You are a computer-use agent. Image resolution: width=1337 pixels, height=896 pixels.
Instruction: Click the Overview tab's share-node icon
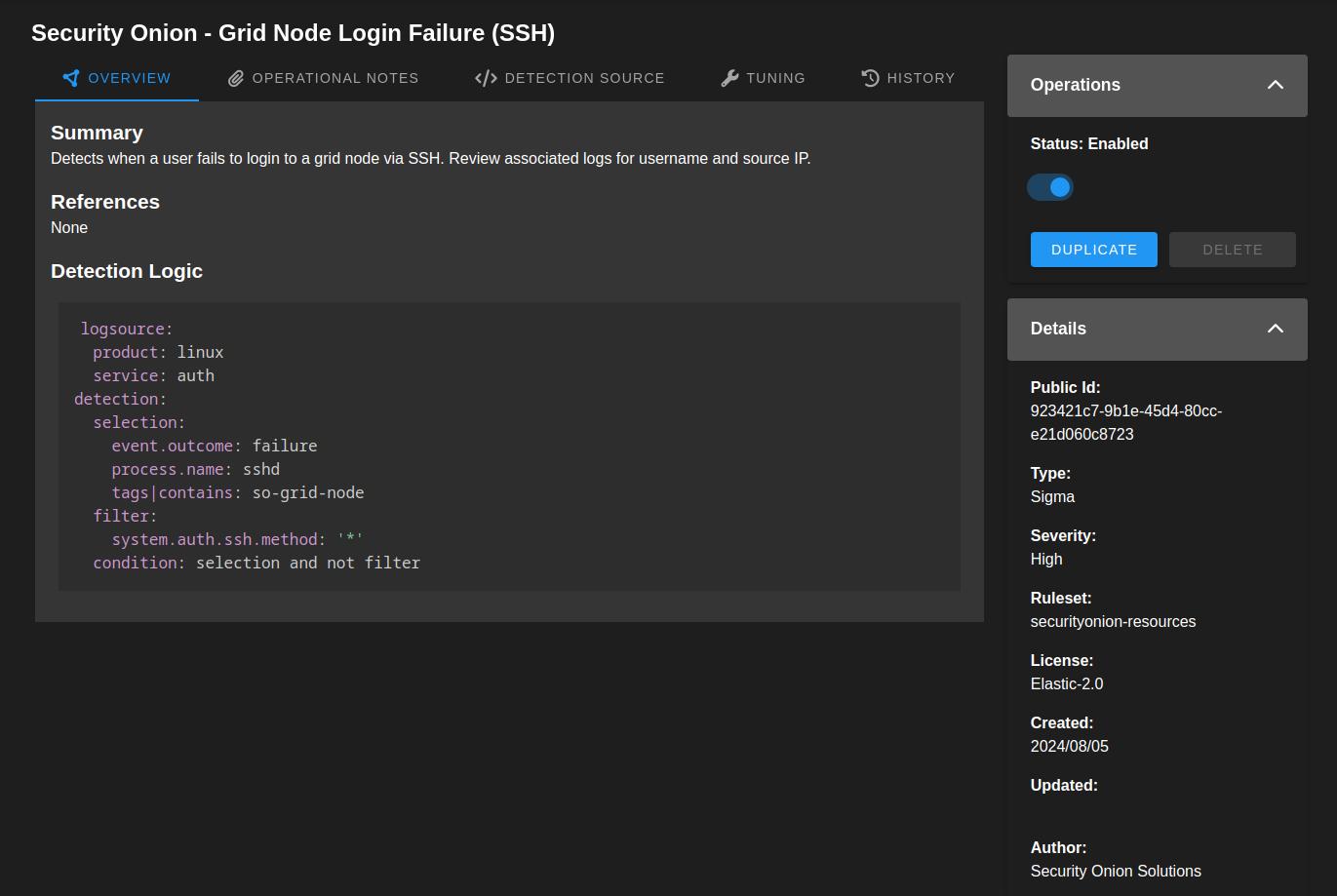(x=70, y=78)
